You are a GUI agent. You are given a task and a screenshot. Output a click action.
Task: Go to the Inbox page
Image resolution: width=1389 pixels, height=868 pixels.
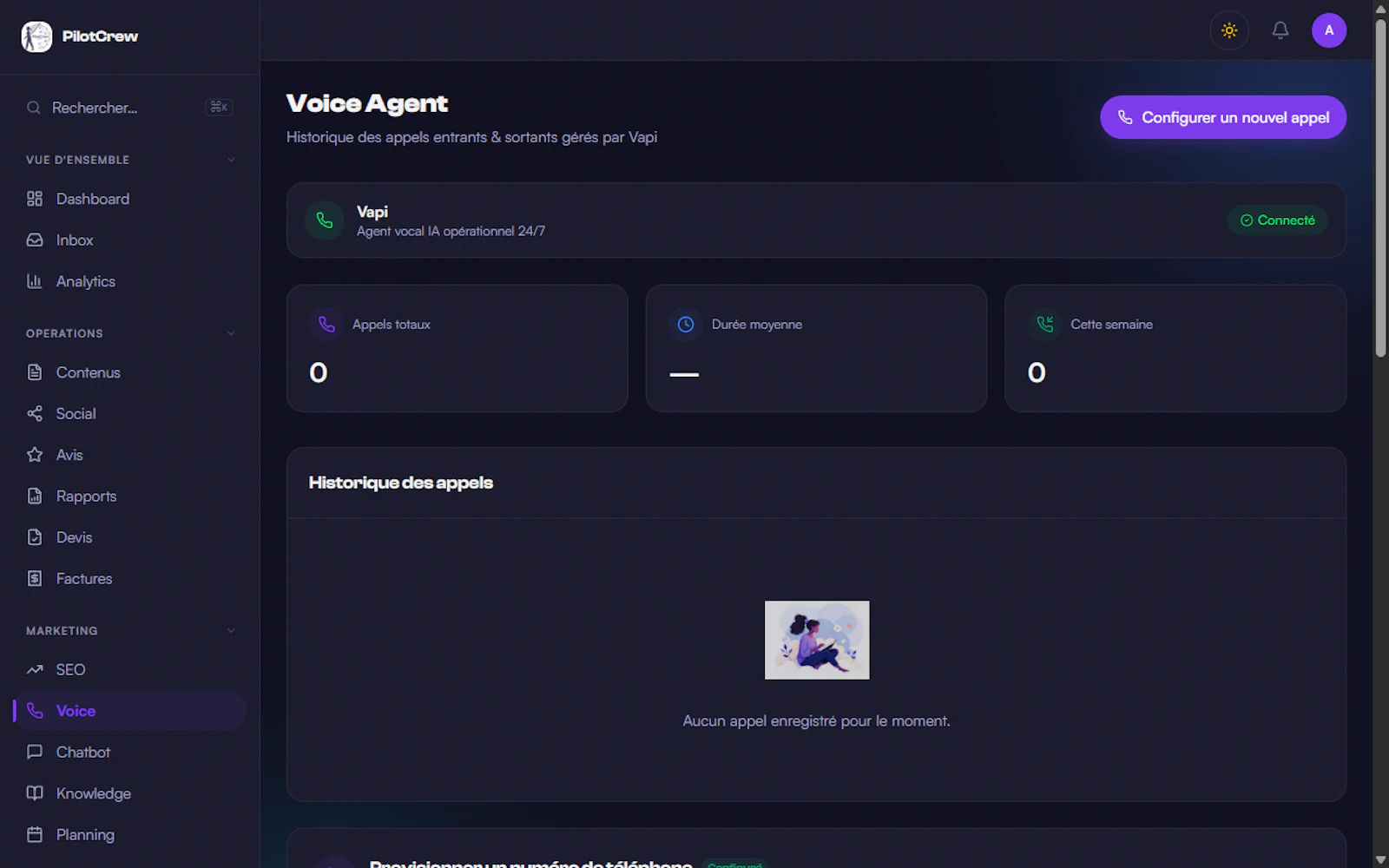coord(130,240)
